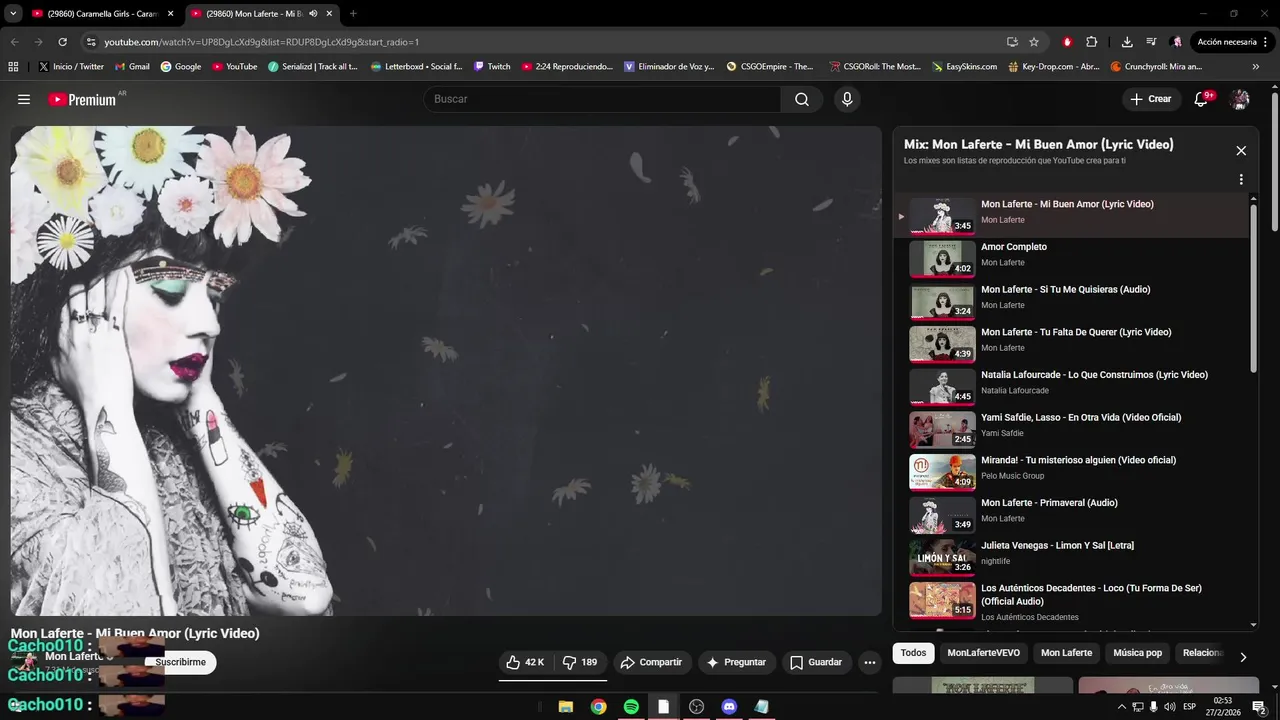Play Natalia Lafourcade - Lo Que Construimos
The image size is (1280, 720).
tap(1070, 386)
